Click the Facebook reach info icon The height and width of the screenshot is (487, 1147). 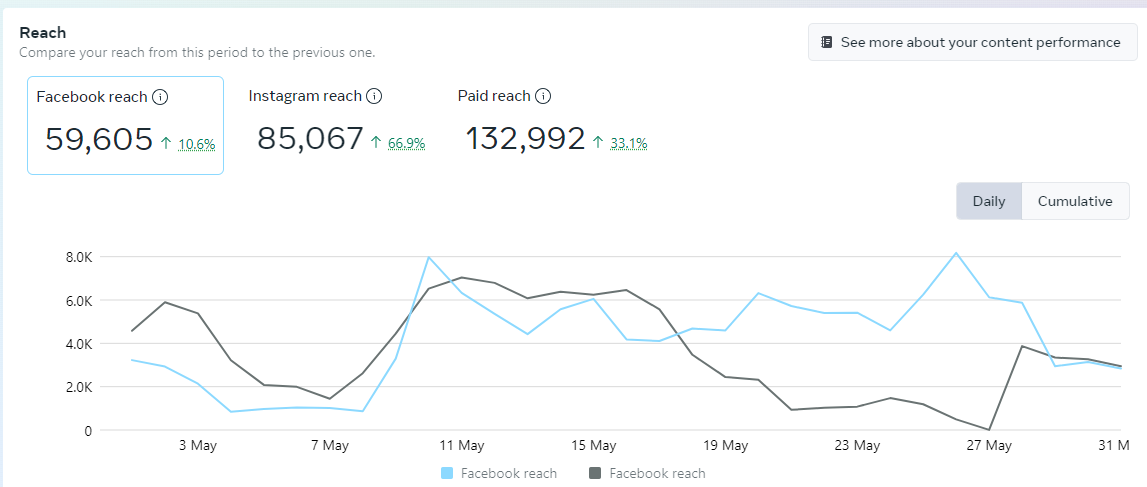pyautogui.click(x=160, y=97)
